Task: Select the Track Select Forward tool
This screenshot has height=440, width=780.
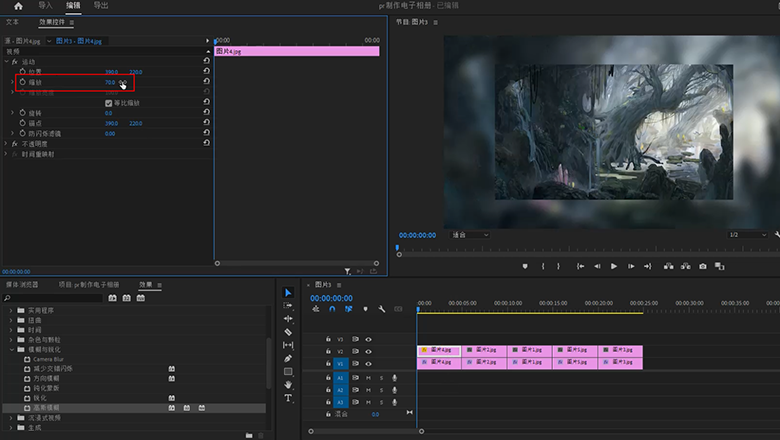Action: 288,305
